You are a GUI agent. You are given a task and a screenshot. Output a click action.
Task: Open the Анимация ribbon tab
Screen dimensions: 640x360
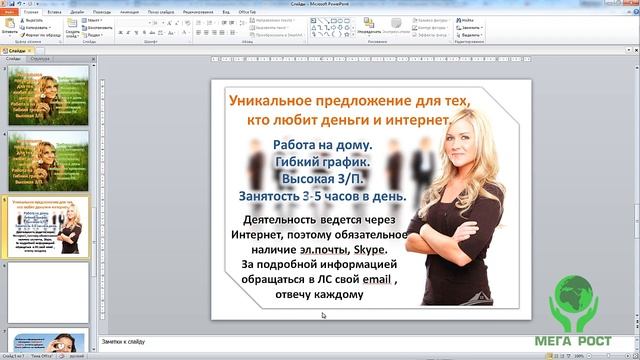[x=129, y=12]
